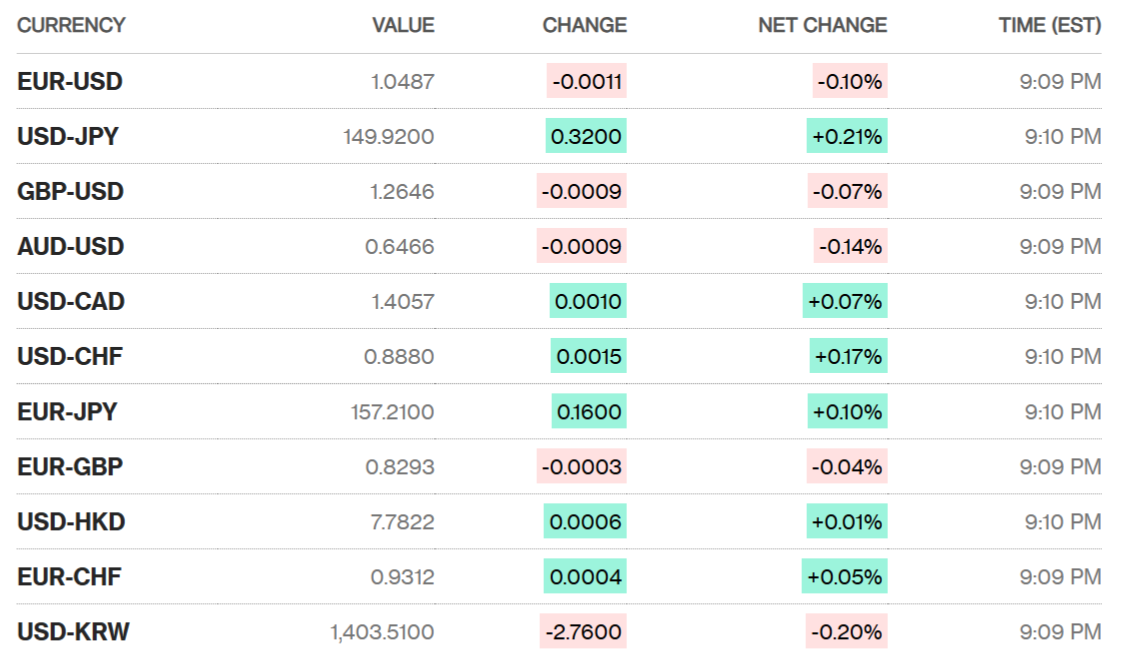
Task: Click the TIME (EST) column header
Action: pyautogui.click(x=1049, y=26)
